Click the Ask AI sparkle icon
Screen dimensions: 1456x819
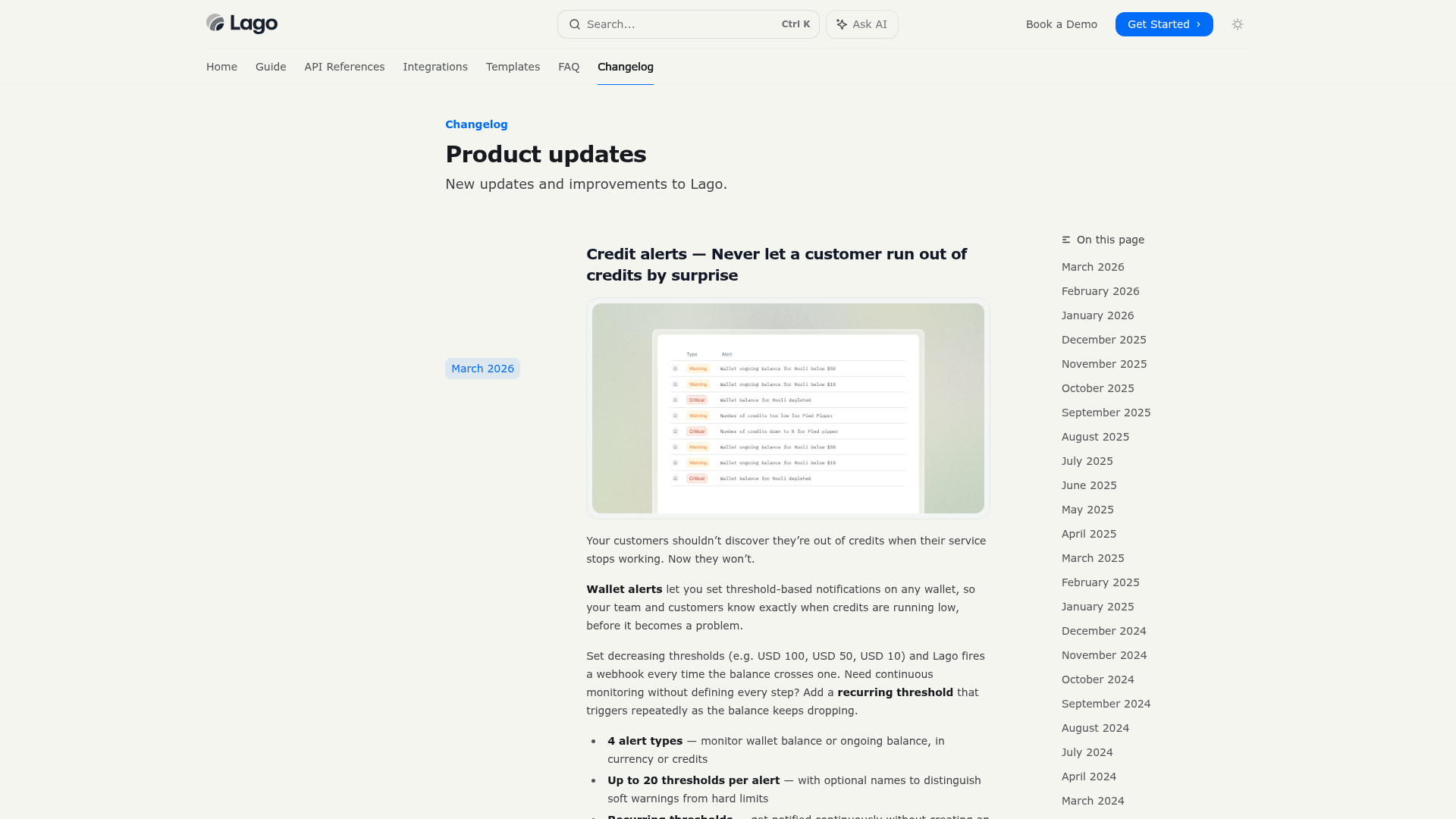[842, 24]
